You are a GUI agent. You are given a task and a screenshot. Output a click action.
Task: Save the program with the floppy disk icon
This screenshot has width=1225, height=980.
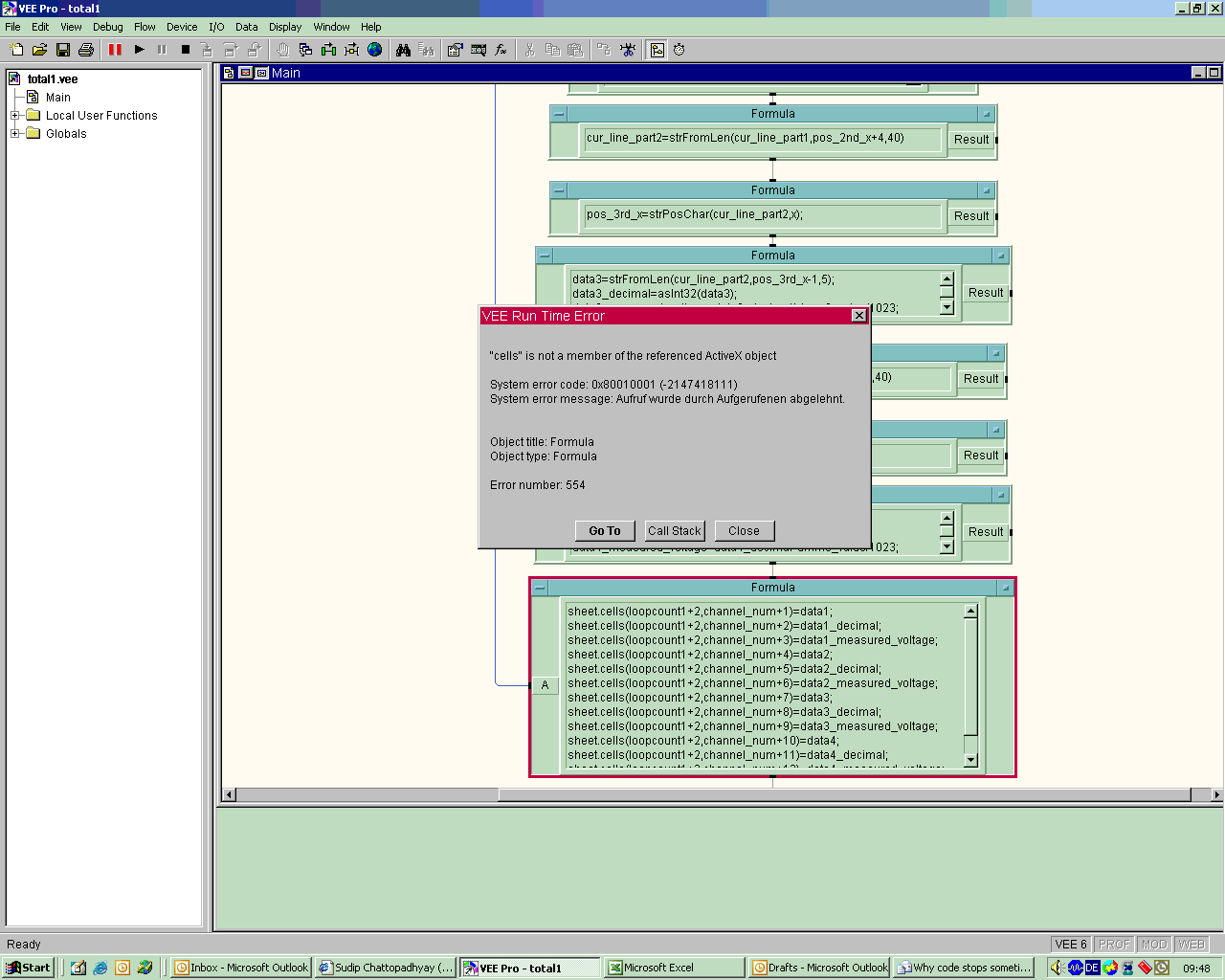click(63, 50)
